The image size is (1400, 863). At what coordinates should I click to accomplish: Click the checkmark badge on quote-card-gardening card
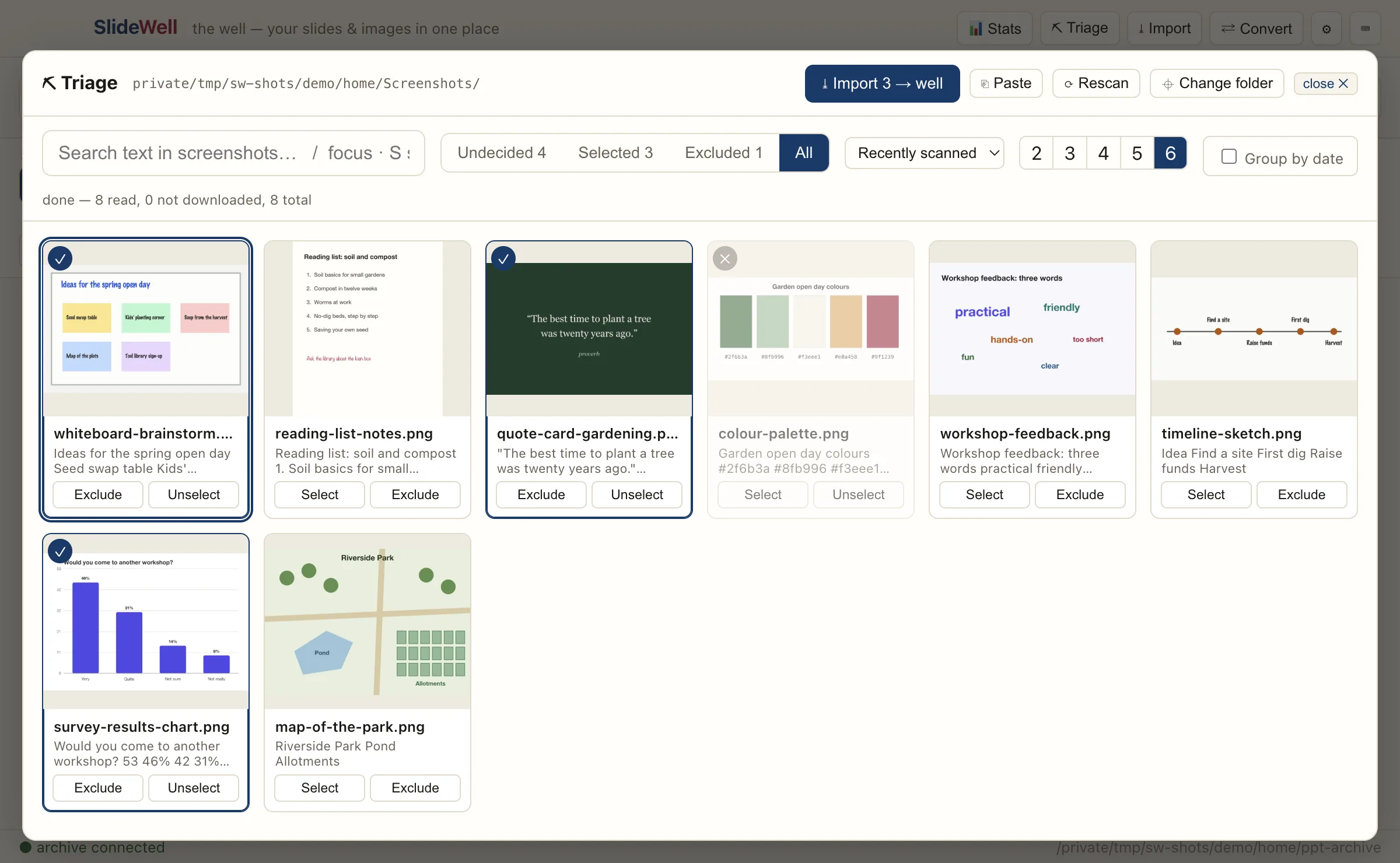click(503, 258)
